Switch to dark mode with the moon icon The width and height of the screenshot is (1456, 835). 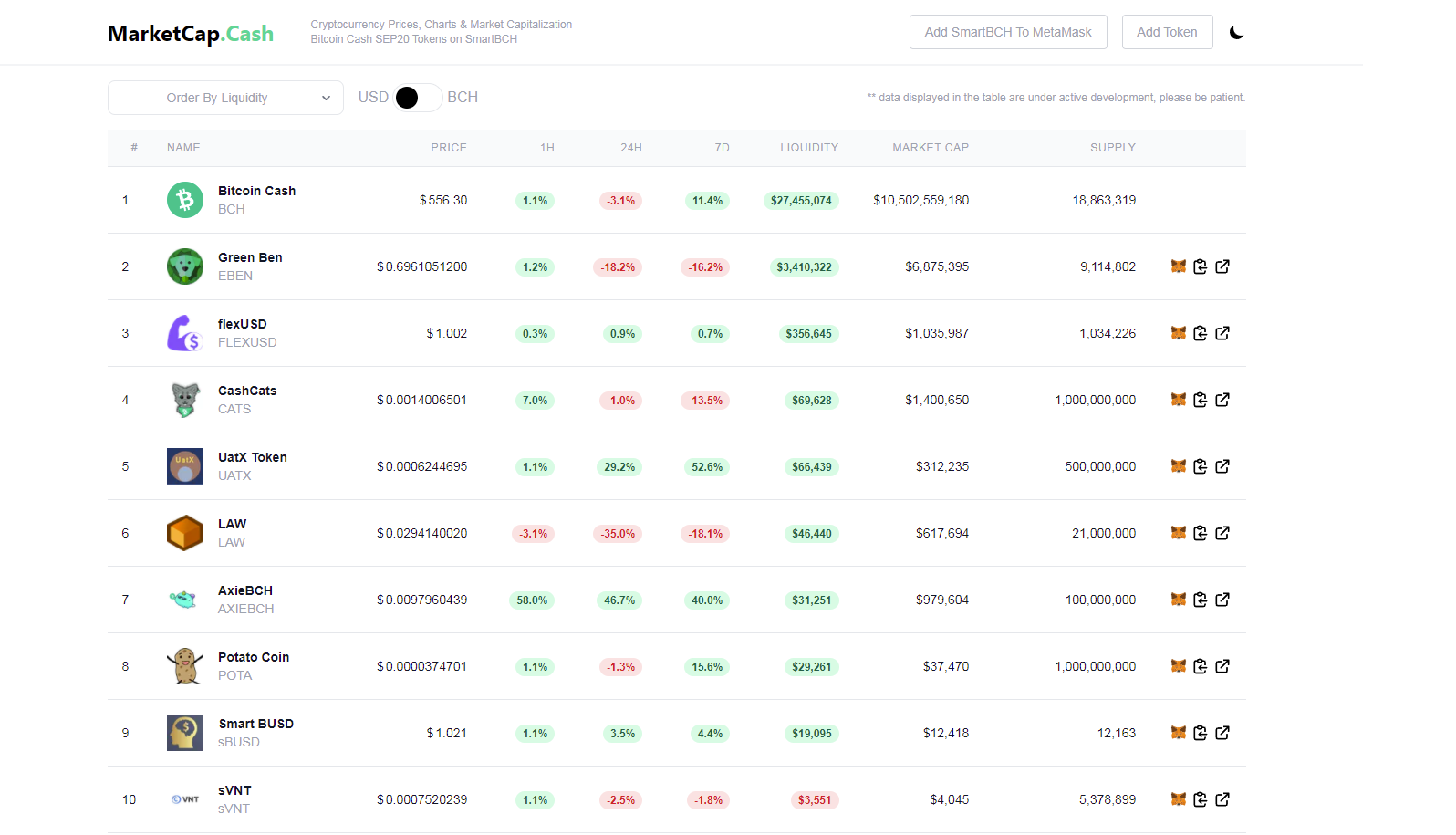tap(1236, 33)
